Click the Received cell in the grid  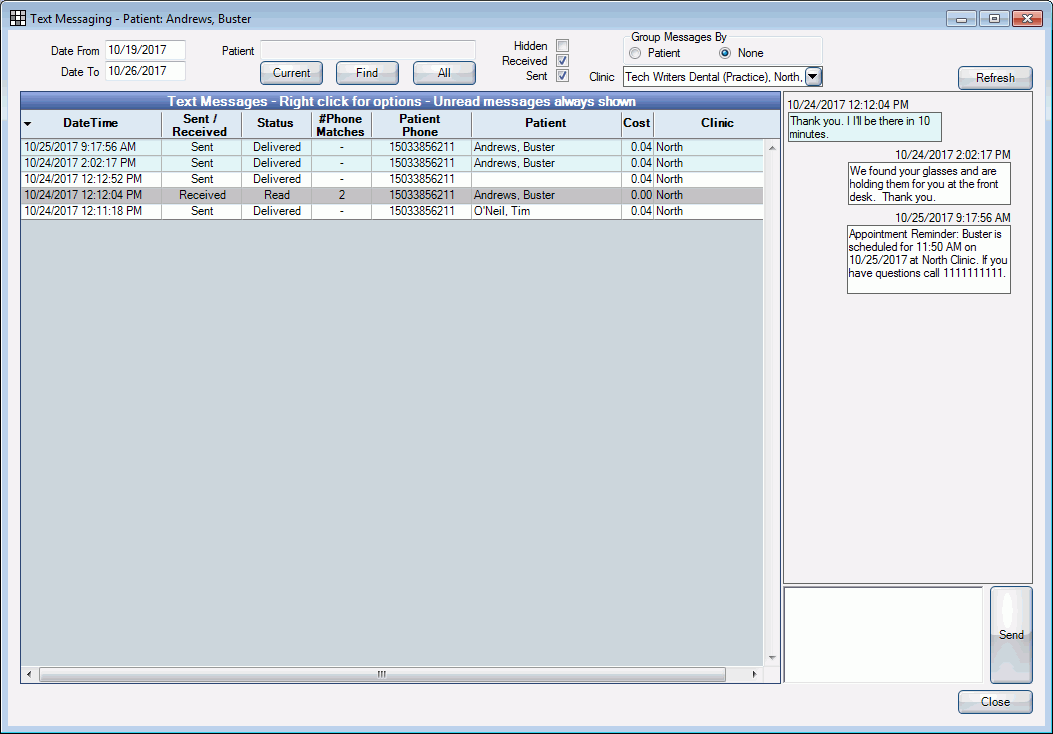pos(201,195)
